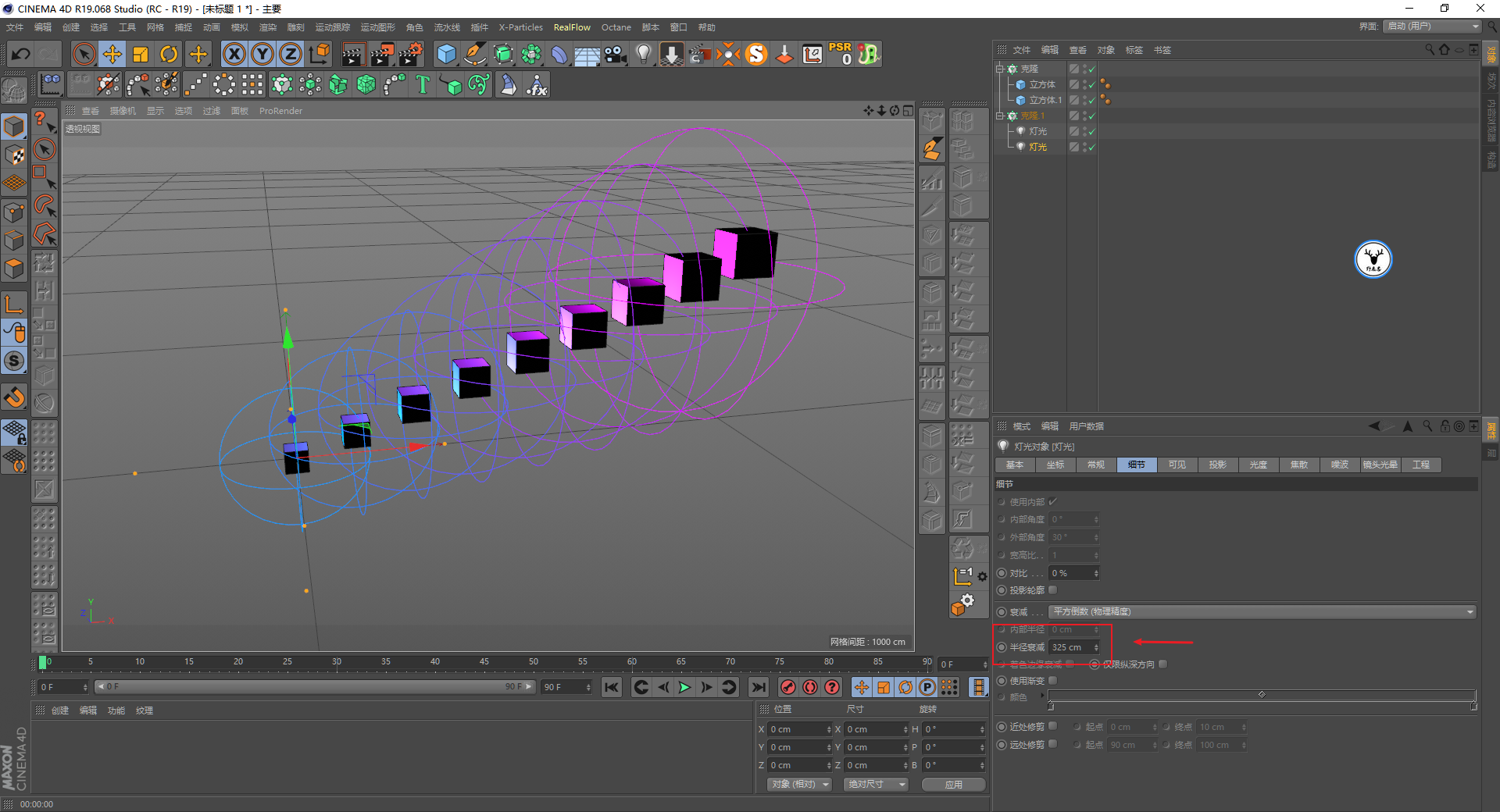Click the 对比 value stepper arrows
The width and height of the screenshot is (1500, 812).
(x=1096, y=573)
